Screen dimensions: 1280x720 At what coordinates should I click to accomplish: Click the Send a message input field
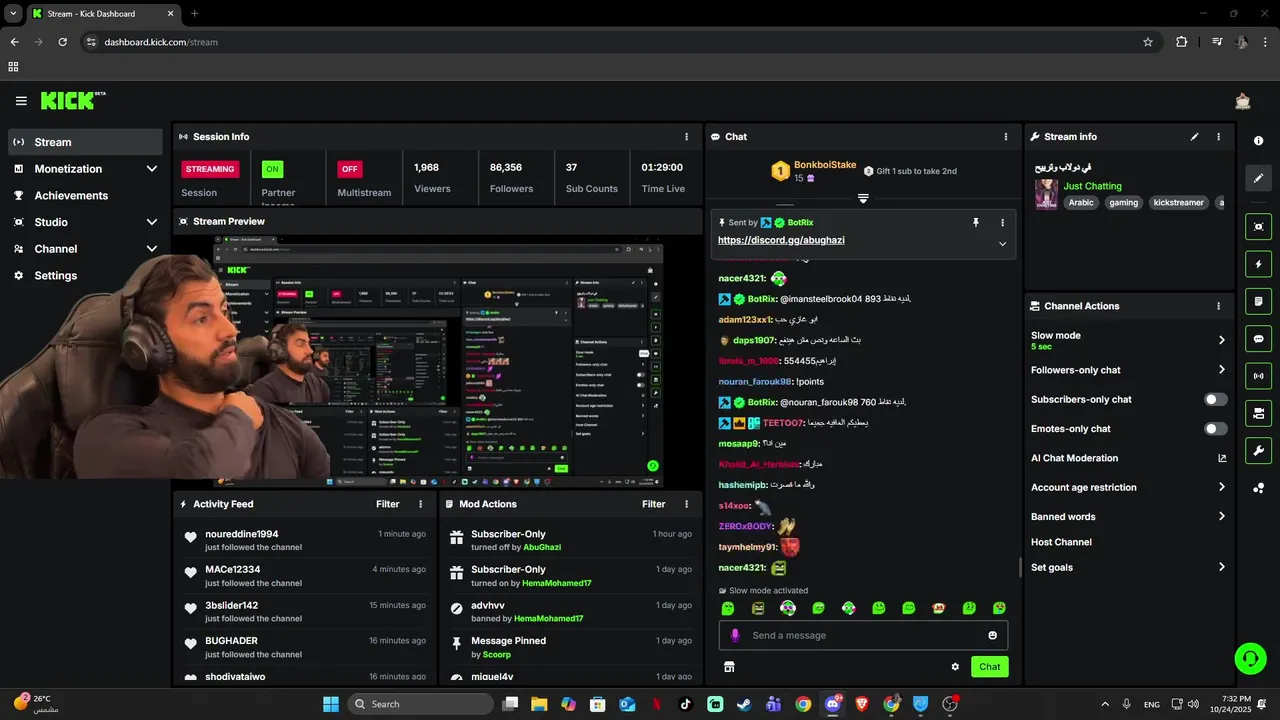point(863,635)
